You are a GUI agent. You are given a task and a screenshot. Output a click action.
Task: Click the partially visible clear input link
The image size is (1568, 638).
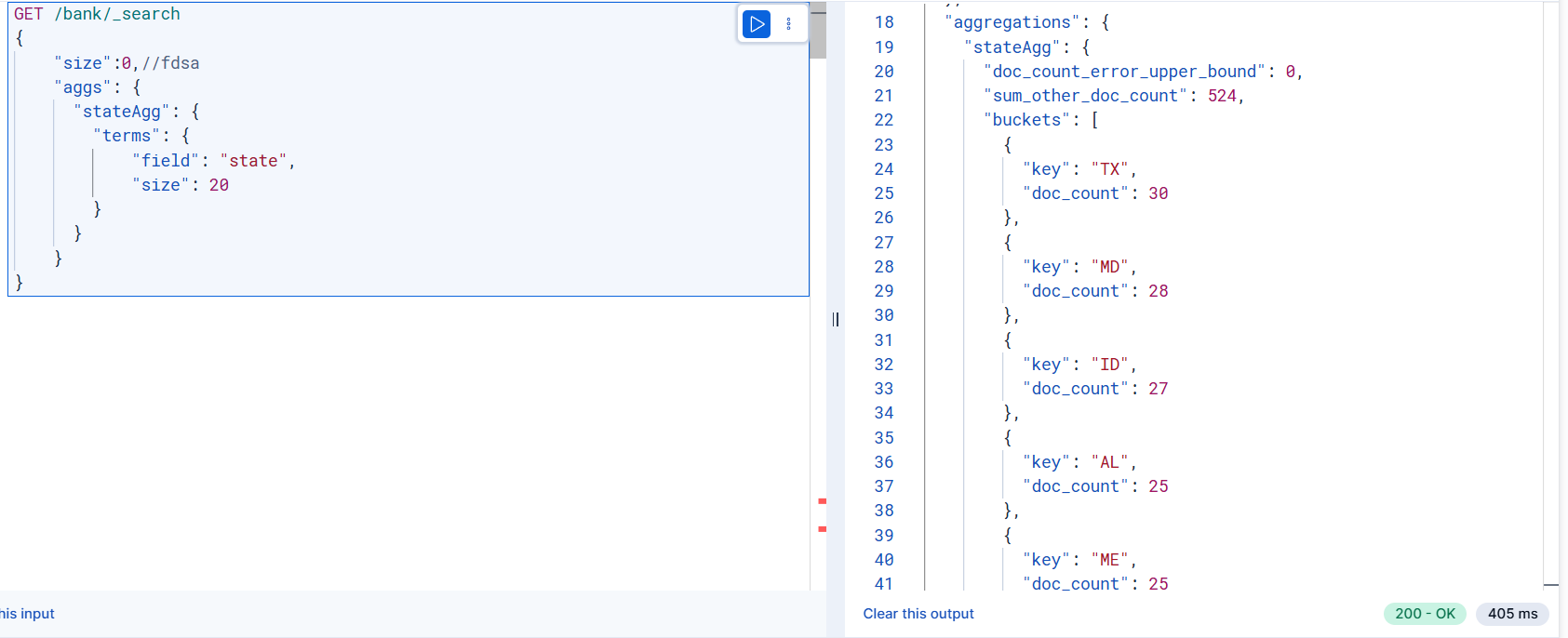pyautogui.click(x=27, y=614)
